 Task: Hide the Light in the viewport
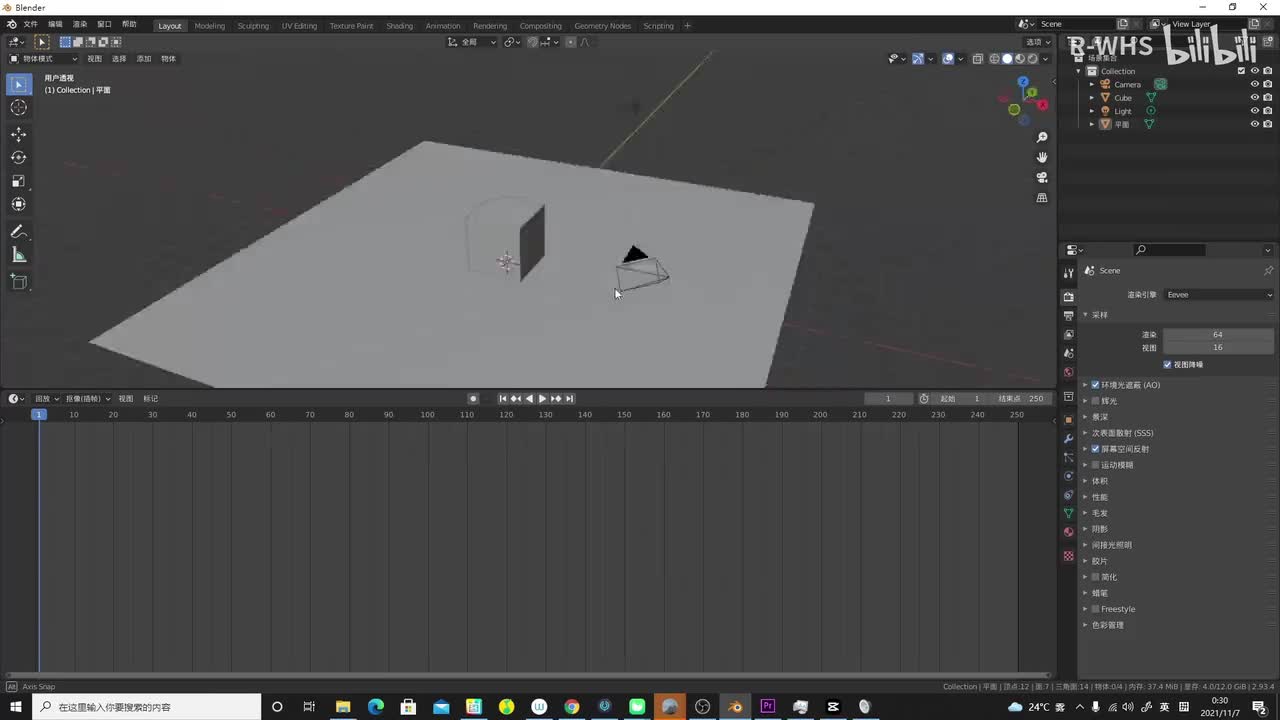[x=1255, y=111]
